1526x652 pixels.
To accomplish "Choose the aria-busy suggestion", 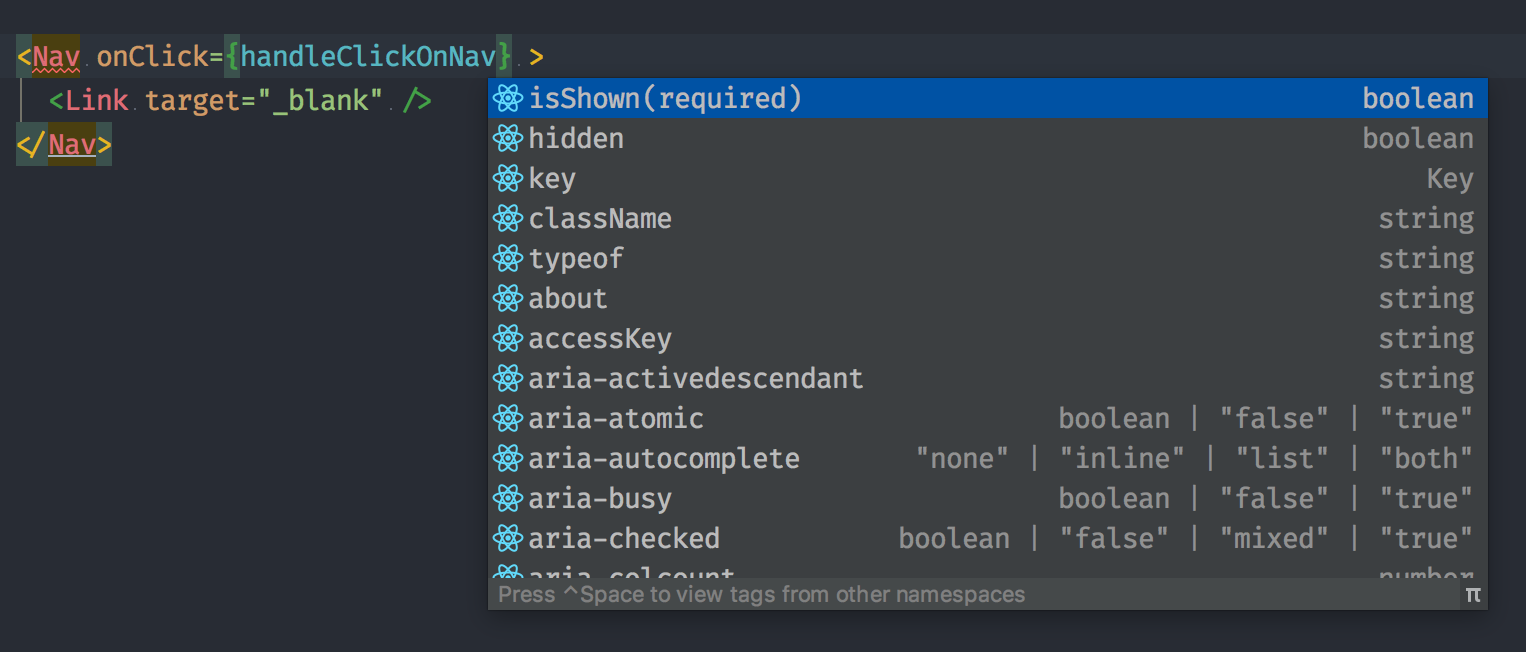I will [x=988, y=498].
